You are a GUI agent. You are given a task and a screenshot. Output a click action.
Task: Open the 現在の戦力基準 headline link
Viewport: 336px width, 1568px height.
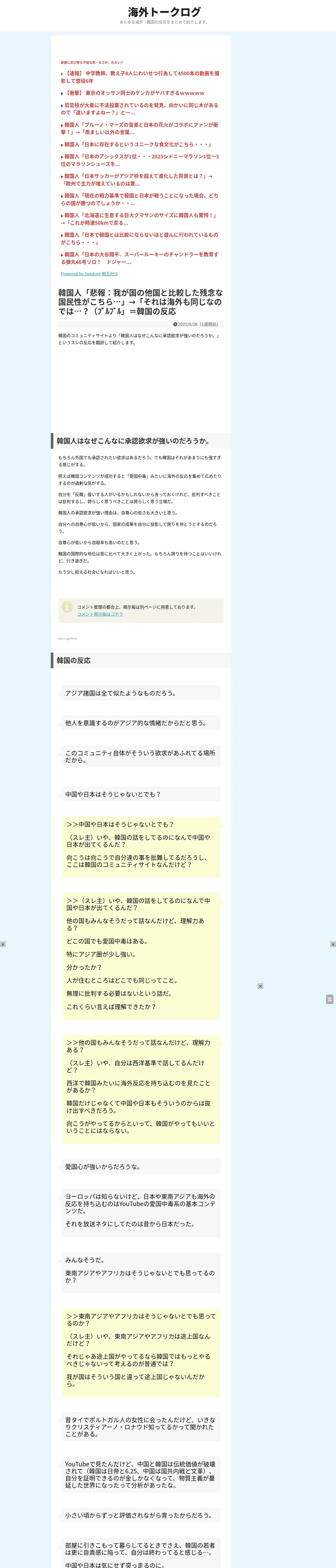pyautogui.click(x=140, y=199)
